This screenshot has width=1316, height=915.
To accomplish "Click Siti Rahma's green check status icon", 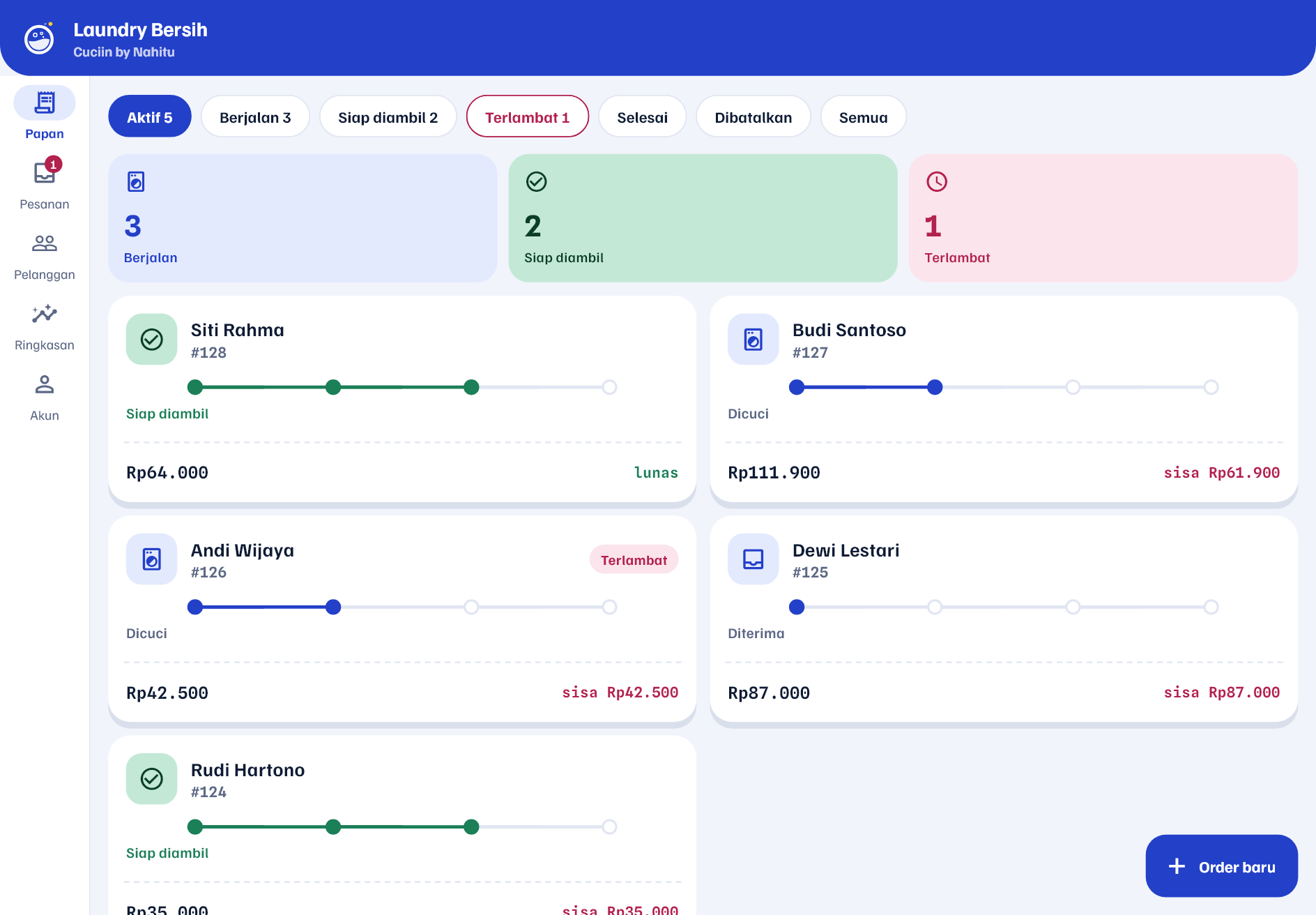I will point(152,340).
